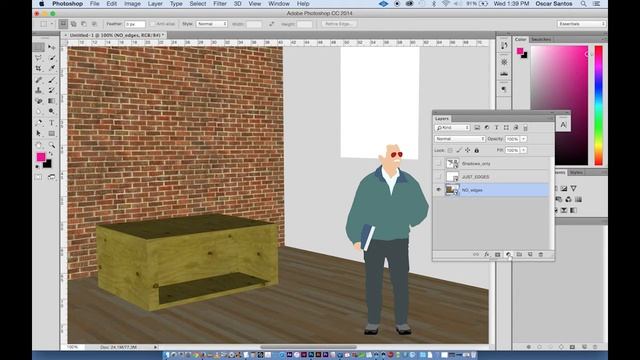Open the layer Kind filter dropdown

click(x=452, y=128)
